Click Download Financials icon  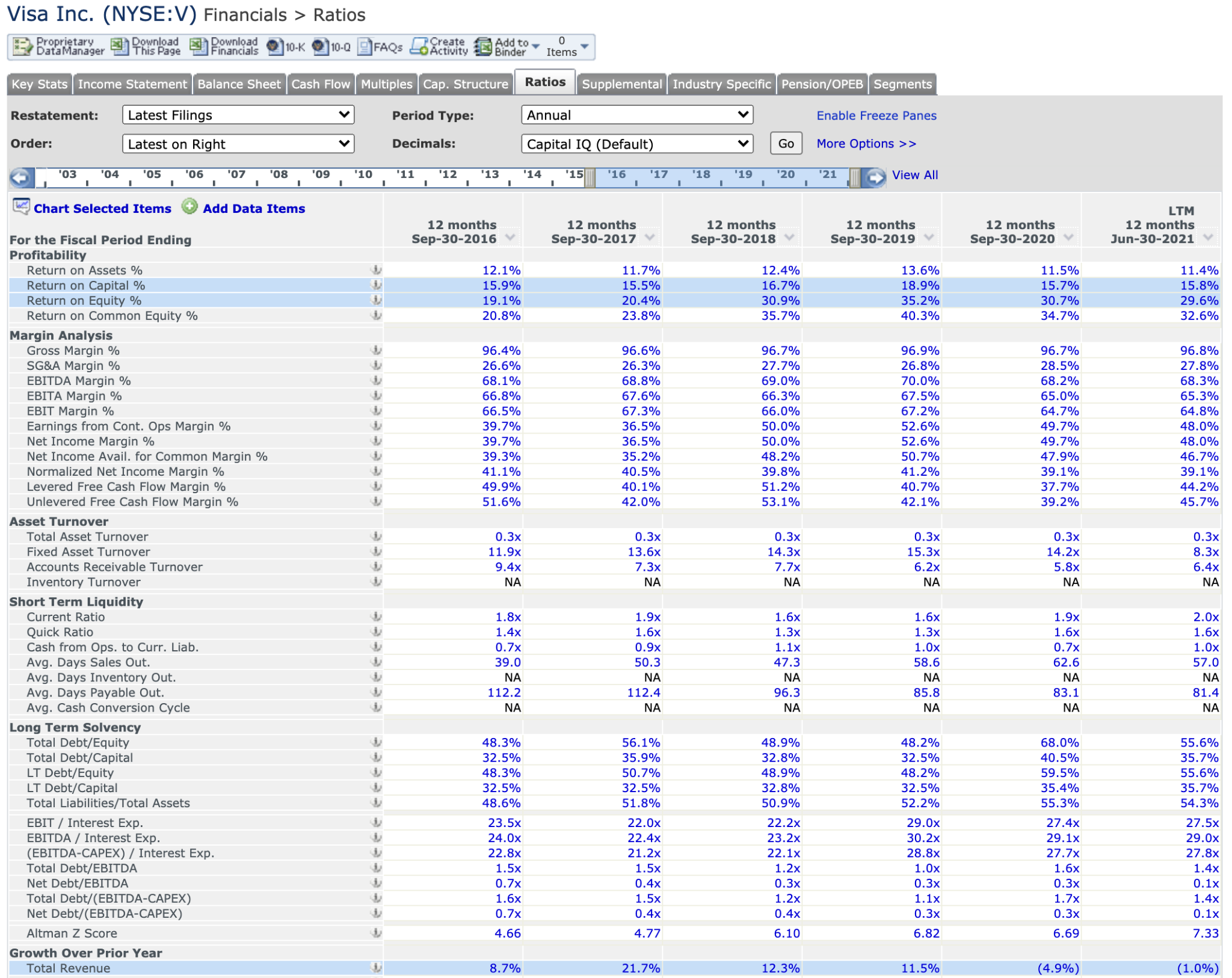coord(199,47)
